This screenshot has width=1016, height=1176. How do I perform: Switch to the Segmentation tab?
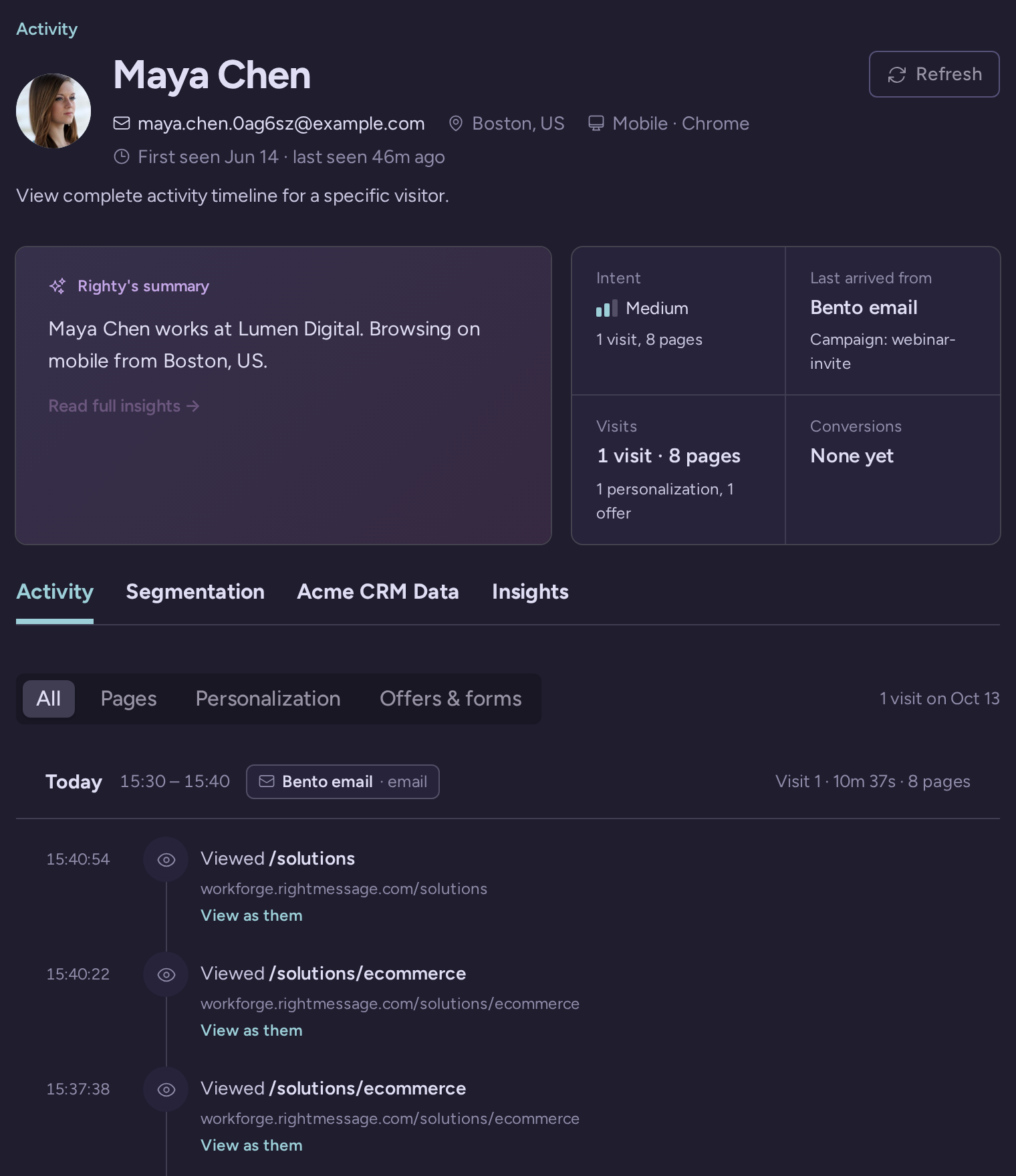click(x=195, y=592)
